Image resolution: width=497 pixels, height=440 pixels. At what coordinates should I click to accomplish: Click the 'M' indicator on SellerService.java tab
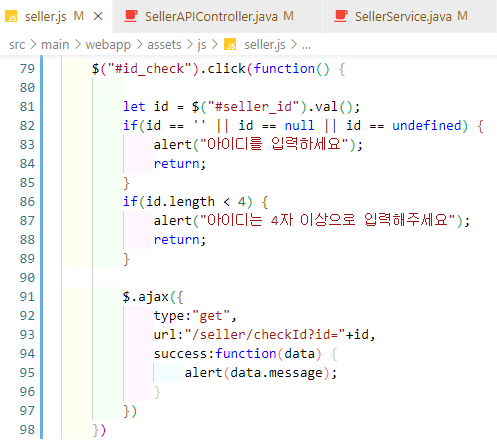point(462,16)
